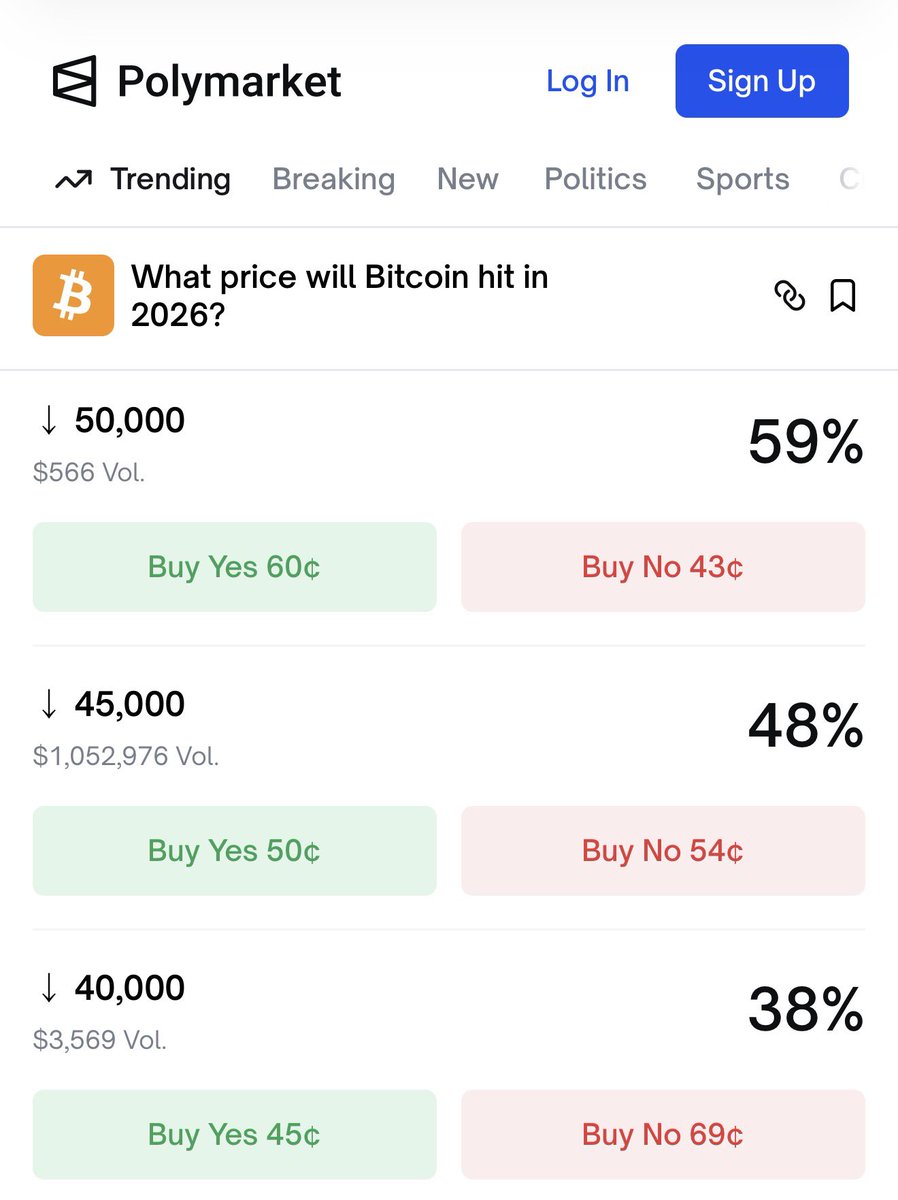Go to the Politics tab
Image resolution: width=898 pixels, height=1200 pixels.
point(595,179)
